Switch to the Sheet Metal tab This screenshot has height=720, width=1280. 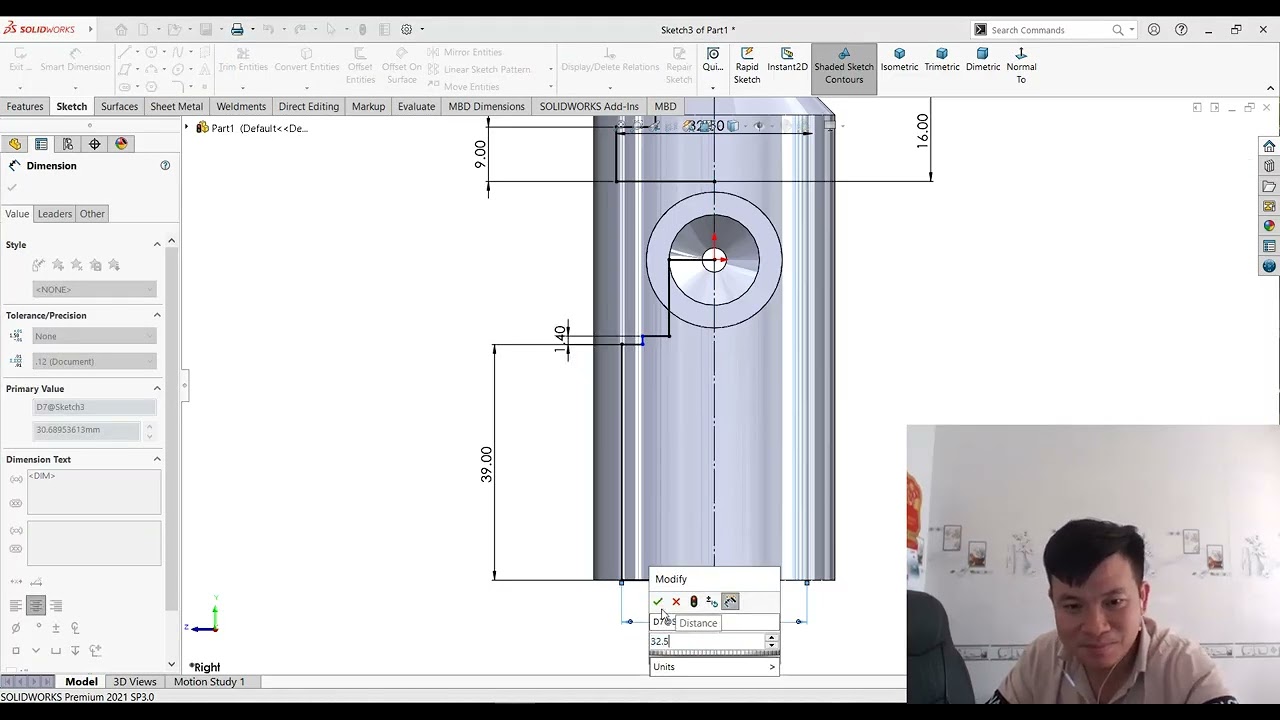[x=176, y=106]
